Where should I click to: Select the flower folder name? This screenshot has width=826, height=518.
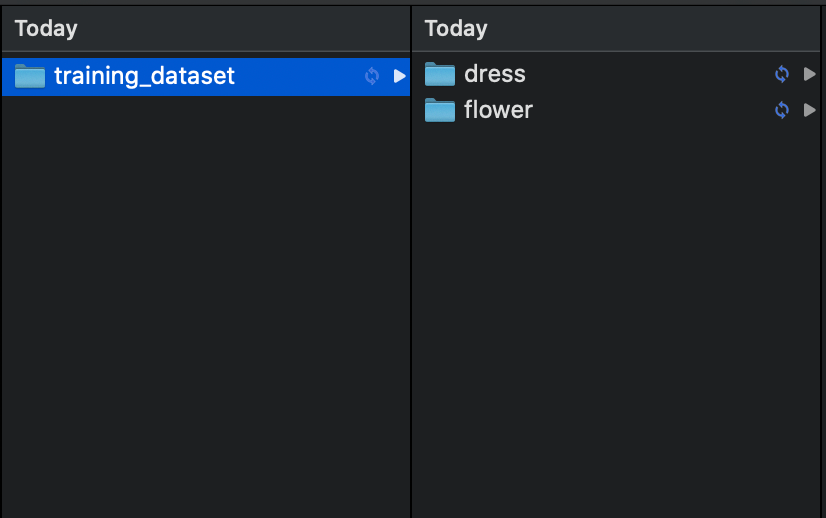click(x=498, y=110)
